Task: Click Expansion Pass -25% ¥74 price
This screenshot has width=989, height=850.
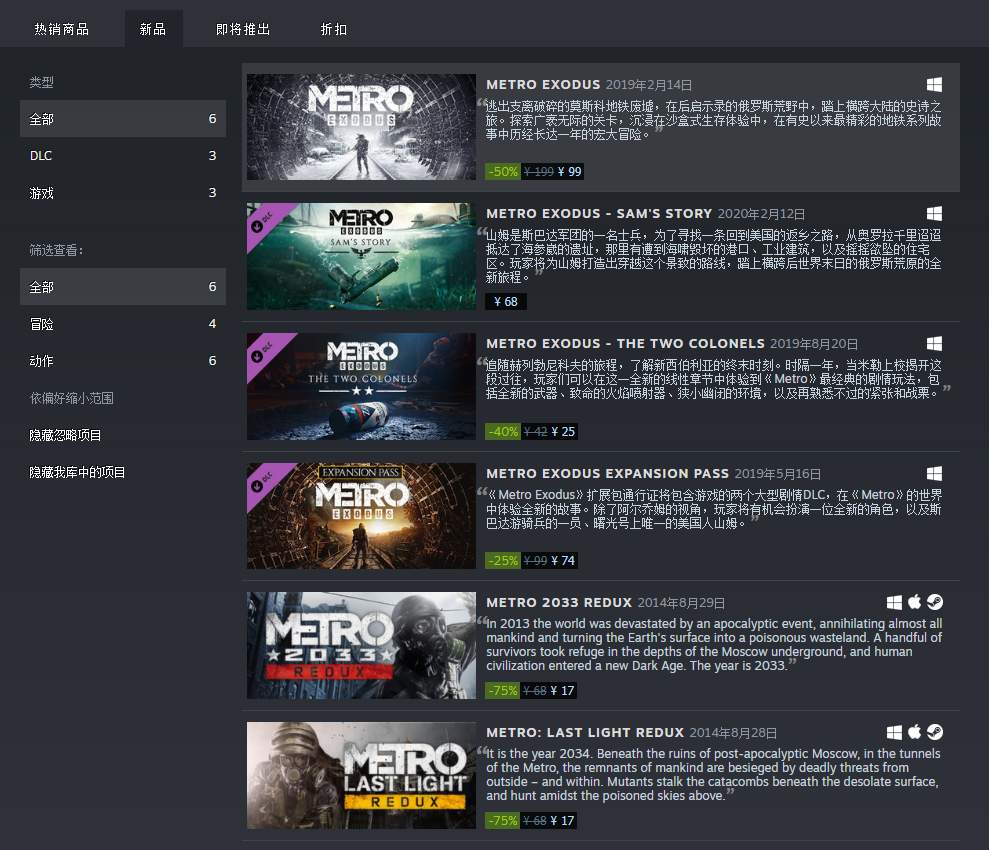Action: click(x=532, y=561)
